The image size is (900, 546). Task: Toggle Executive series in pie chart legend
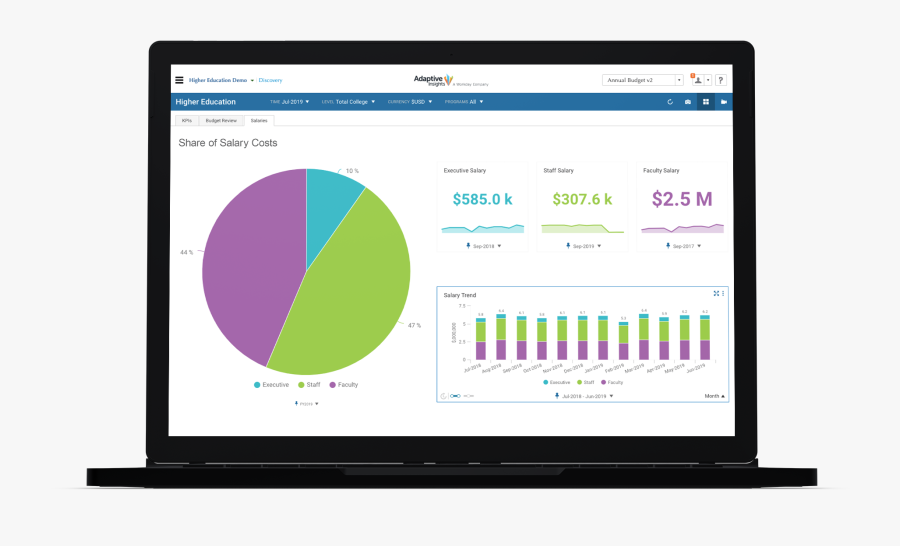[x=270, y=385]
